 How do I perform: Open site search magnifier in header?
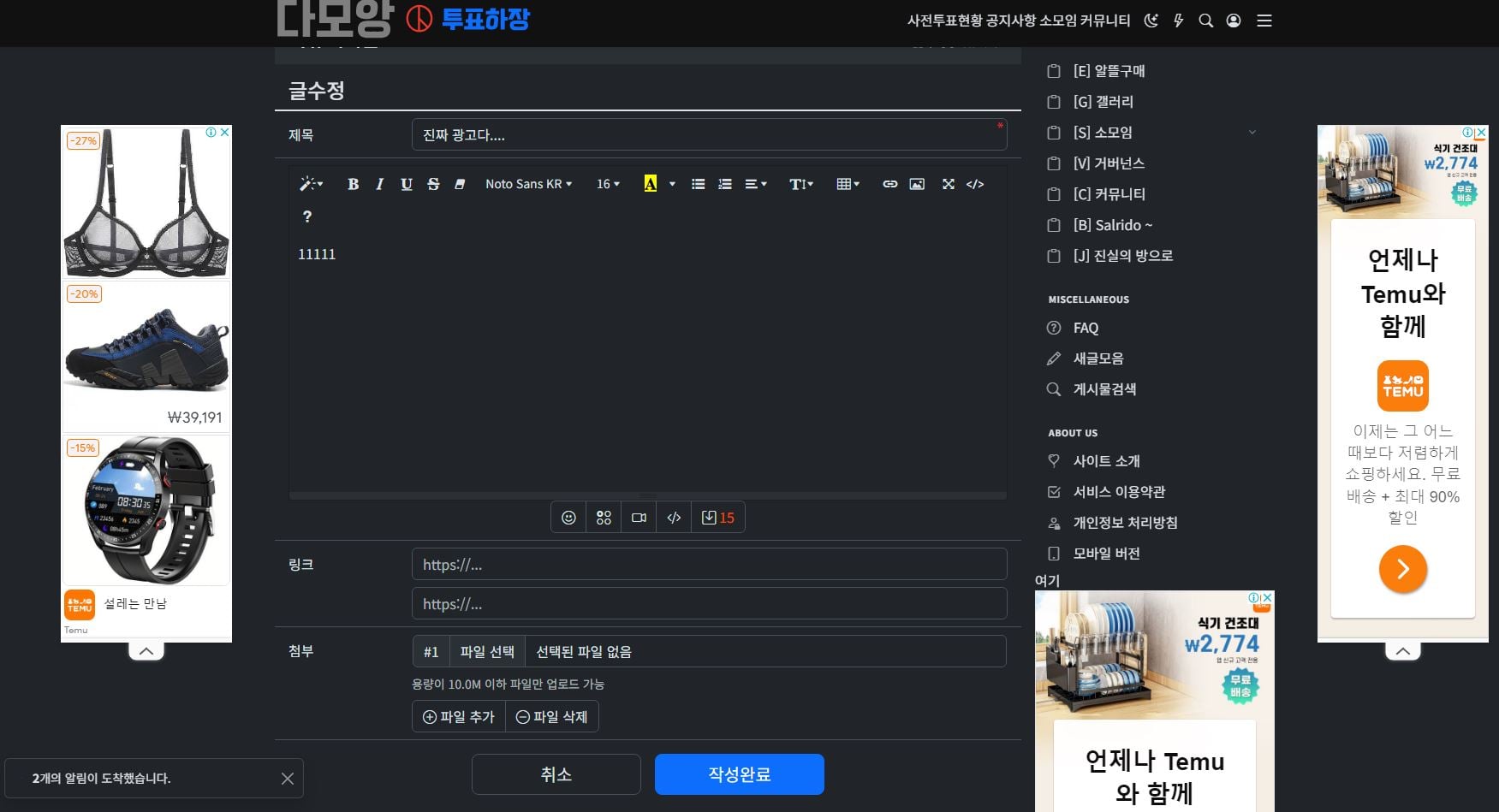[x=1206, y=21]
